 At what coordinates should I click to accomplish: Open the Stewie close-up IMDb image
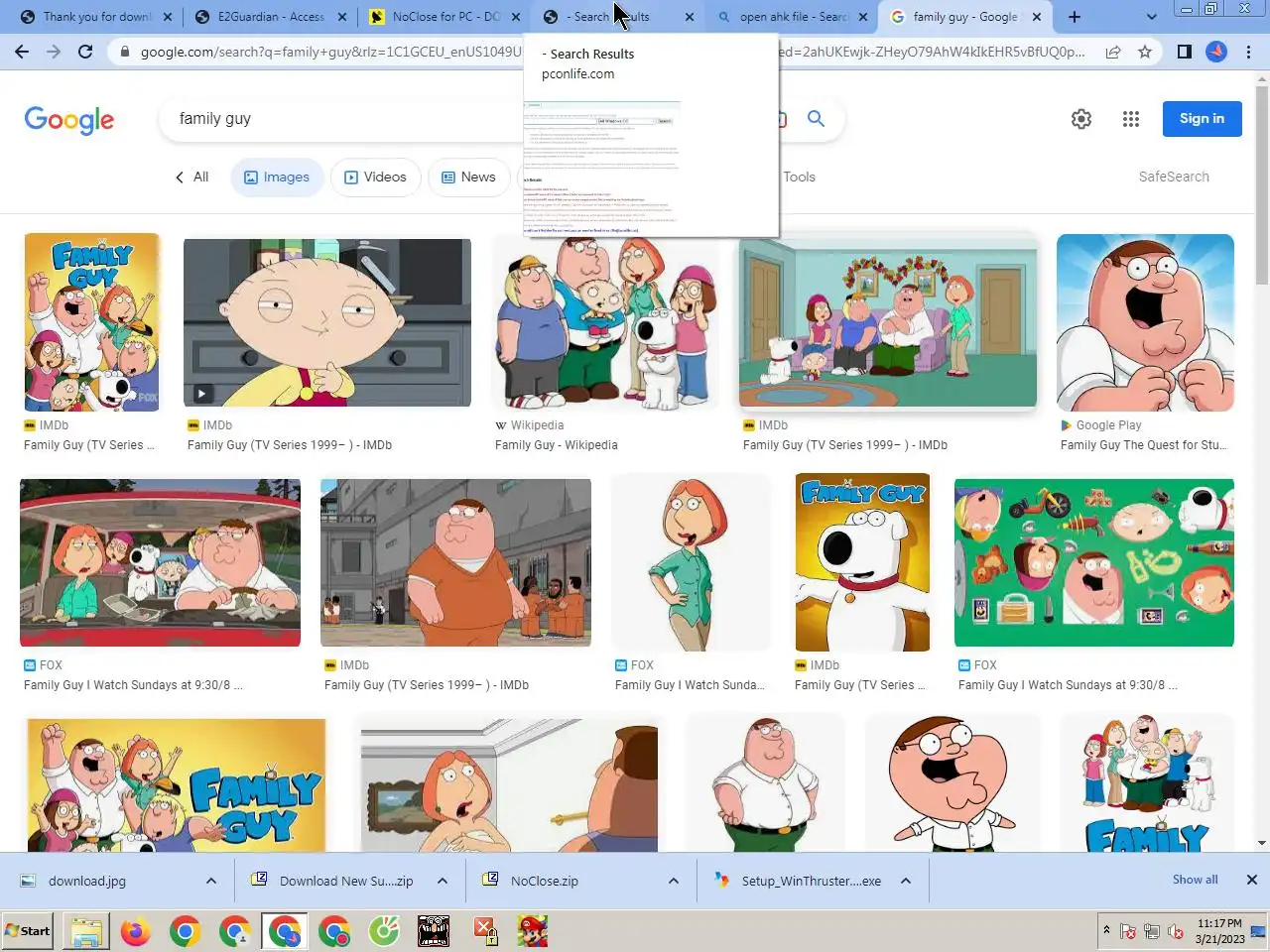tap(327, 322)
